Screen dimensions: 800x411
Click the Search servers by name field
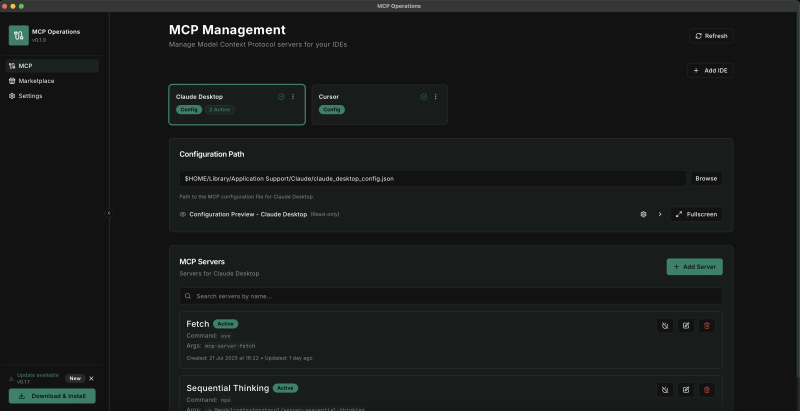450,296
